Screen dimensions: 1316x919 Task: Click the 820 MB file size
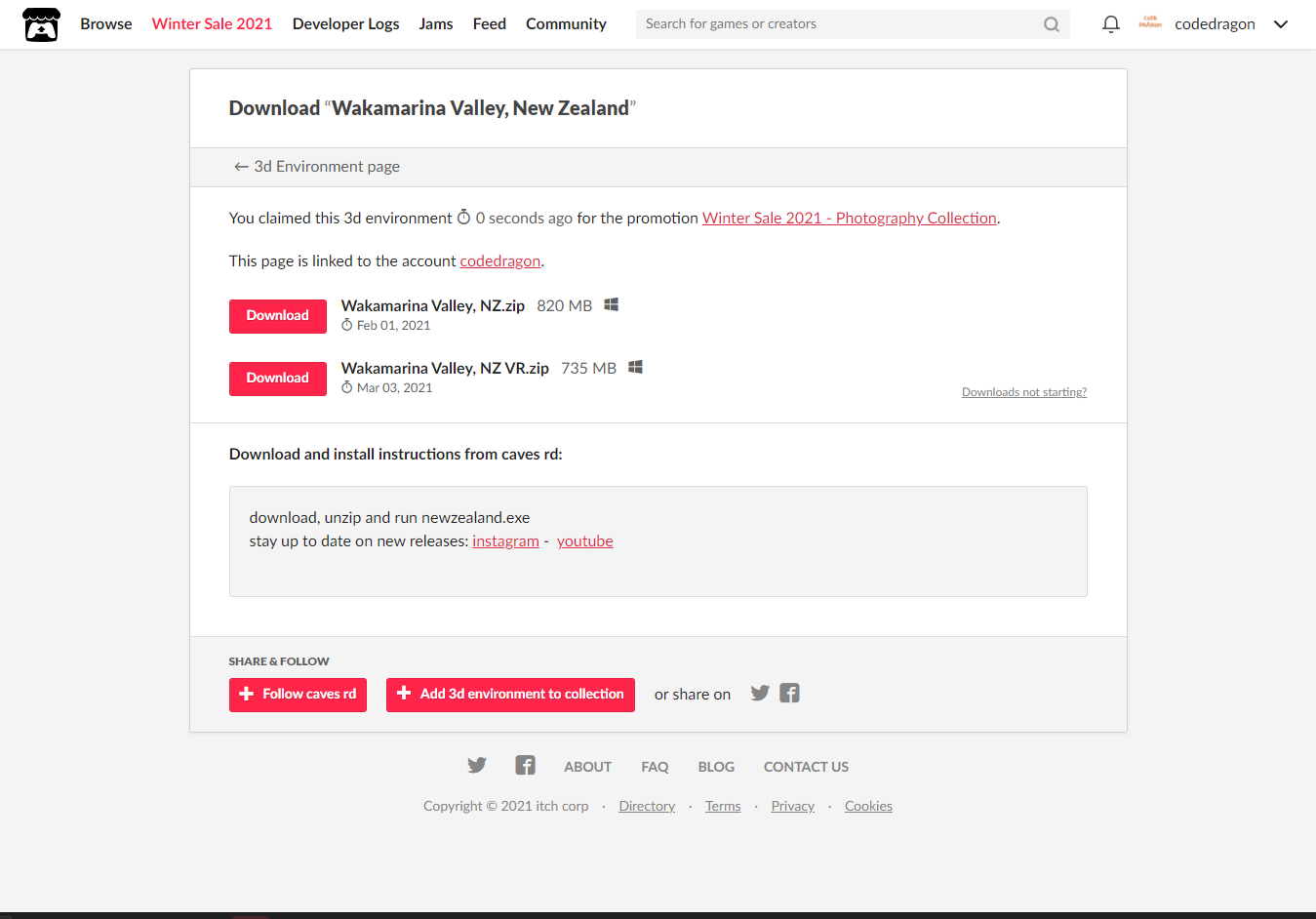[x=565, y=306]
